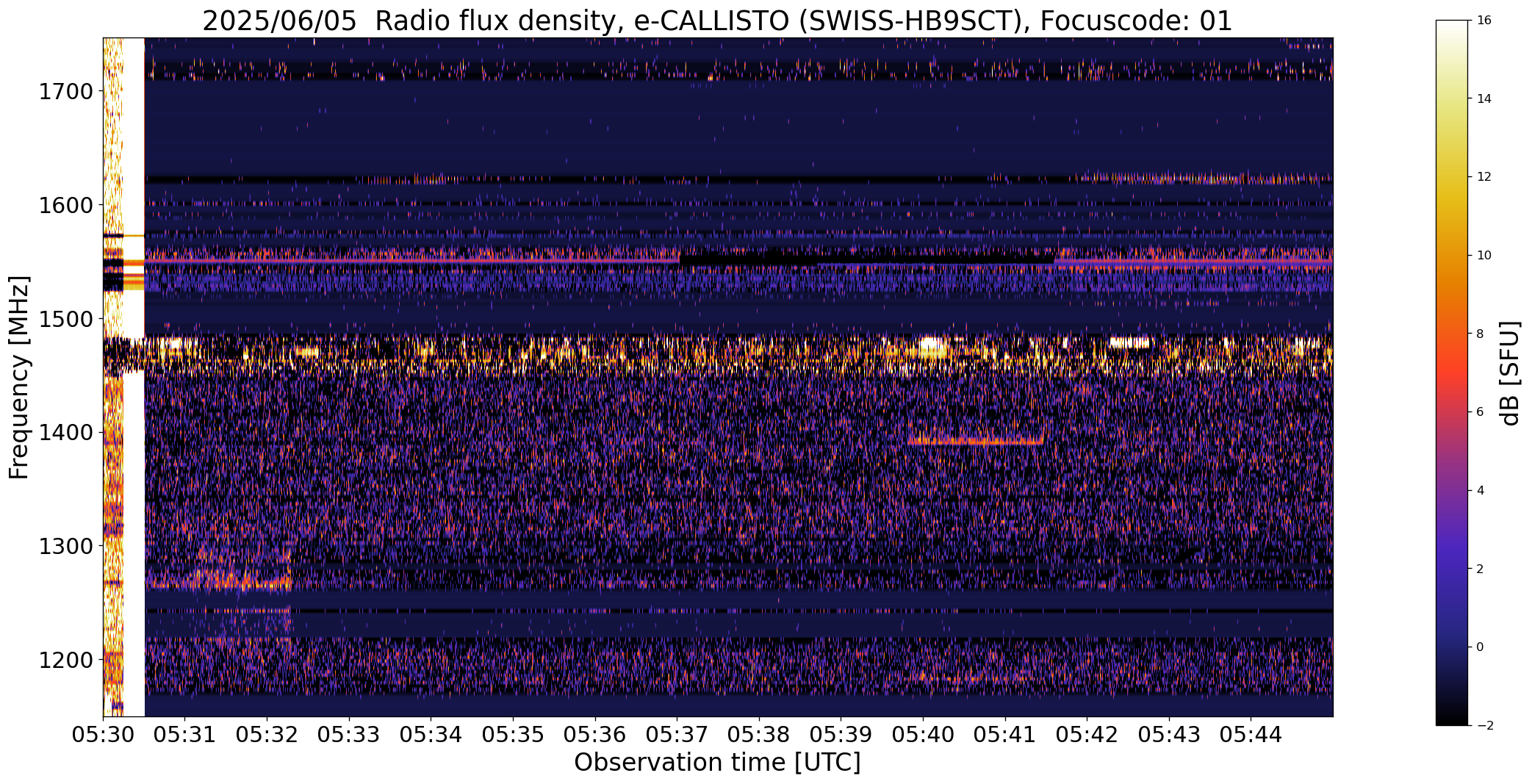Click the 05:31 time tick label
This screenshot has width=1532, height=784.
pos(185,735)
